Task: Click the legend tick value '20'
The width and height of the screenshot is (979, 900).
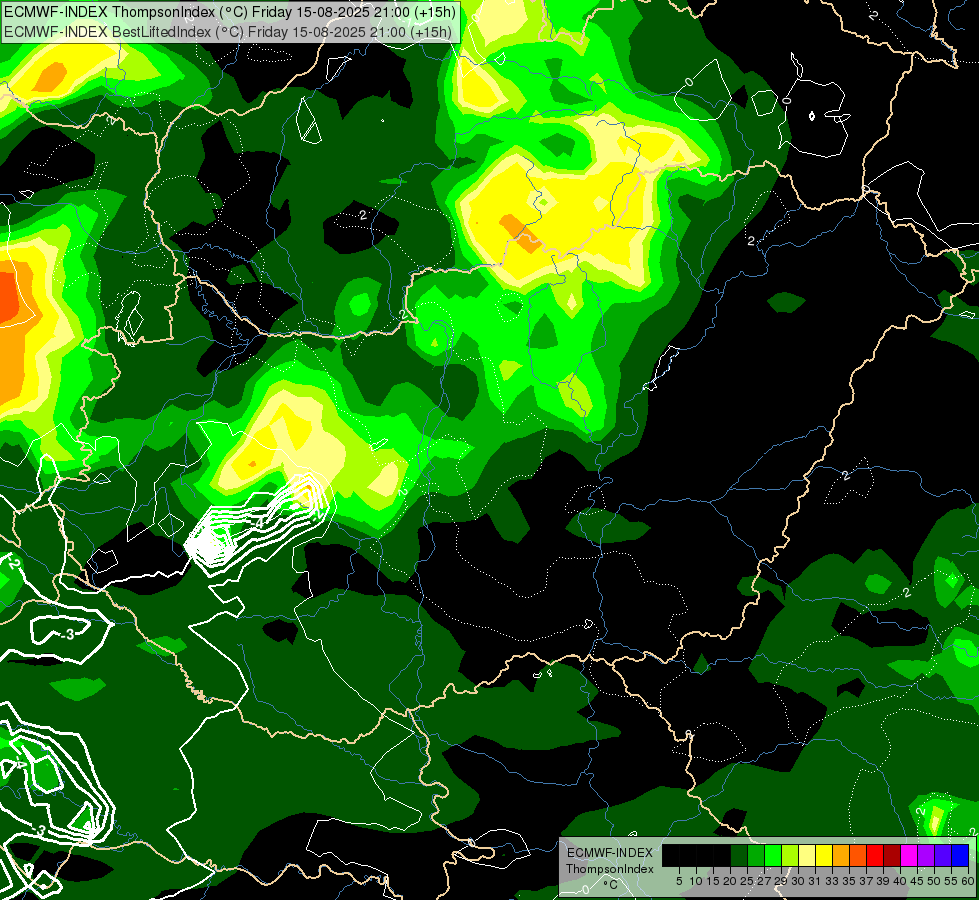Action: point(731,881)
